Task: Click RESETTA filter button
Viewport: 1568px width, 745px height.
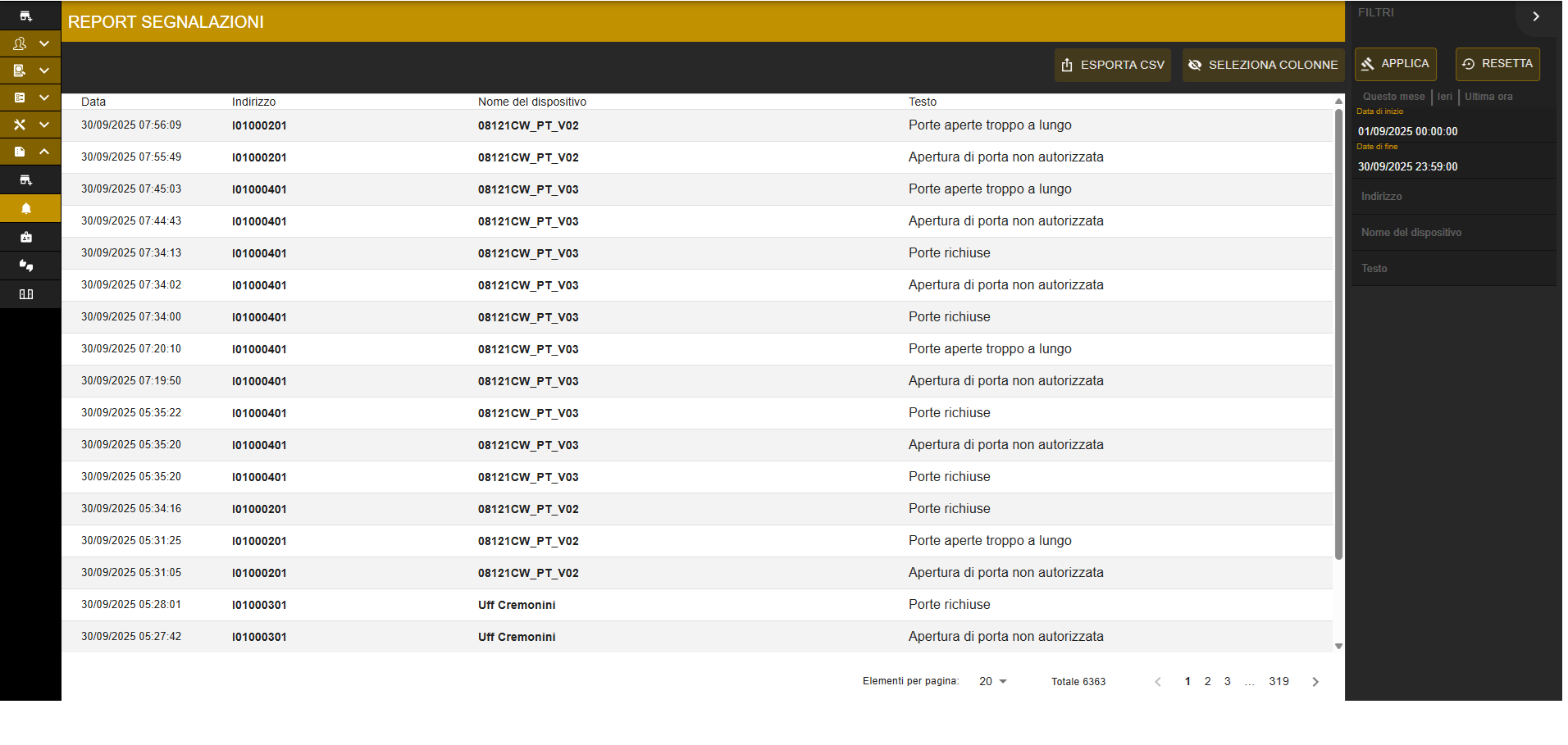Action: [x=1497, y=64]
